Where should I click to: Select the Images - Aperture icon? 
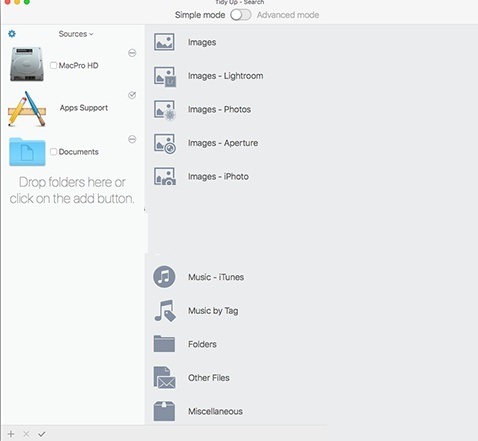pyautogui.click(x=164, y=143)
